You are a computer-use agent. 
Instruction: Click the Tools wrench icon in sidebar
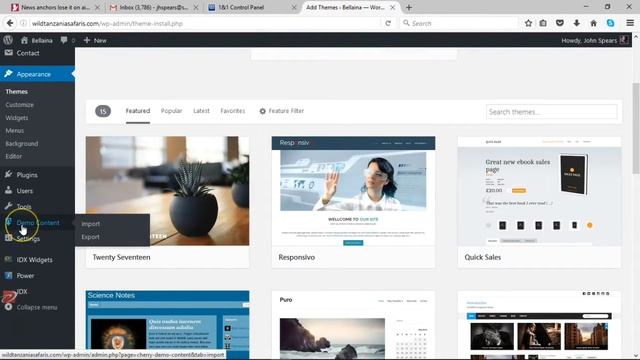click(8, 206)
